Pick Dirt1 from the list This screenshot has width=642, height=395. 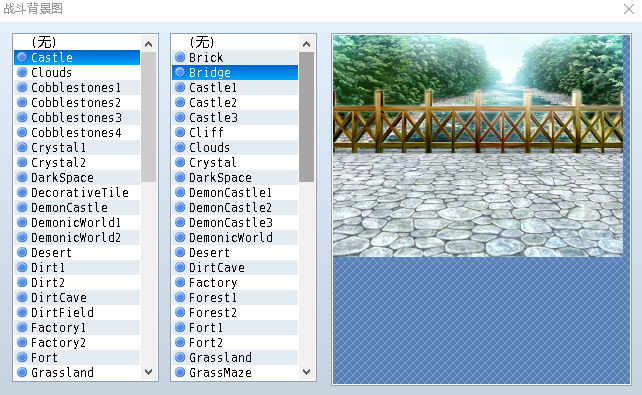(77, 268)
